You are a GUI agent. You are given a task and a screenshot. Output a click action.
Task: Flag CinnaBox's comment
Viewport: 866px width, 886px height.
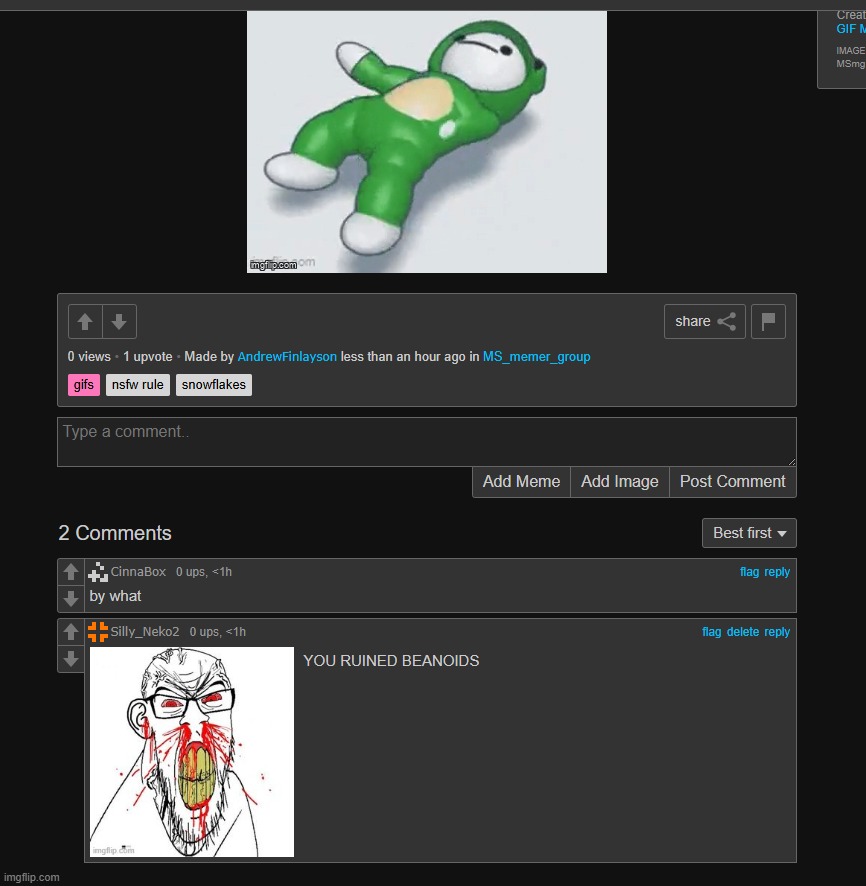click(x=749, y=572)
